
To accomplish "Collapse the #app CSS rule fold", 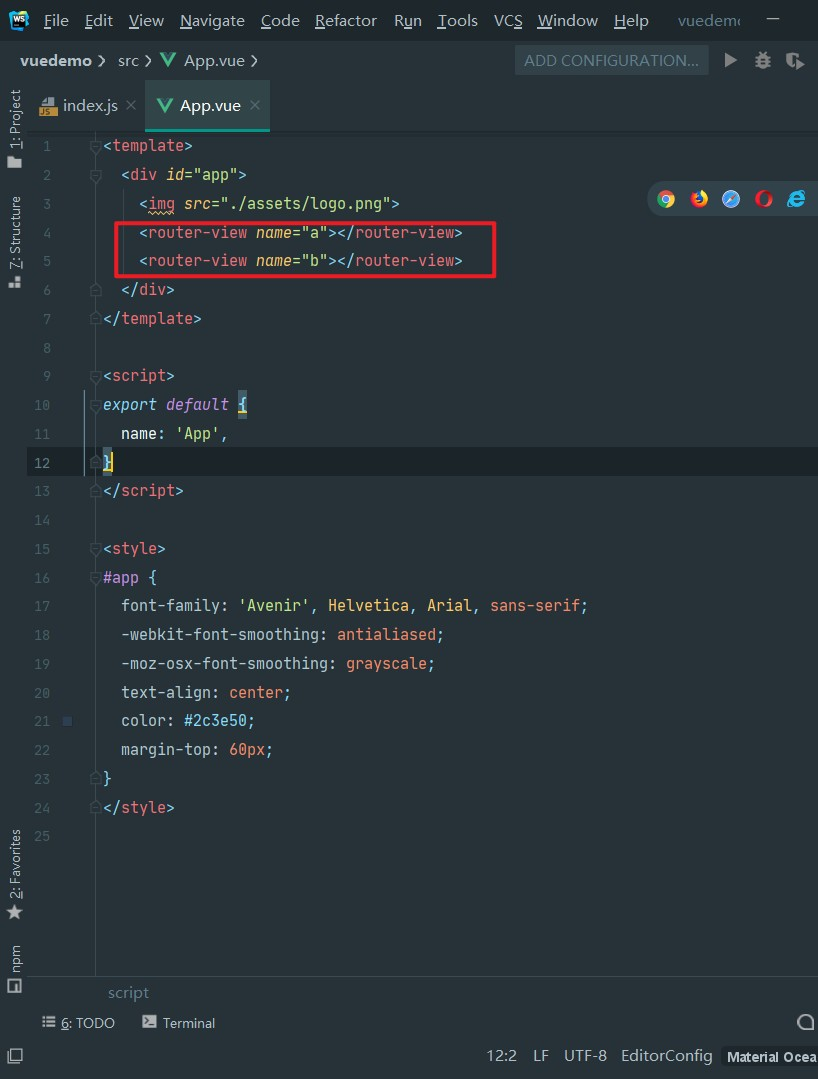I will [x=96, y=577].
